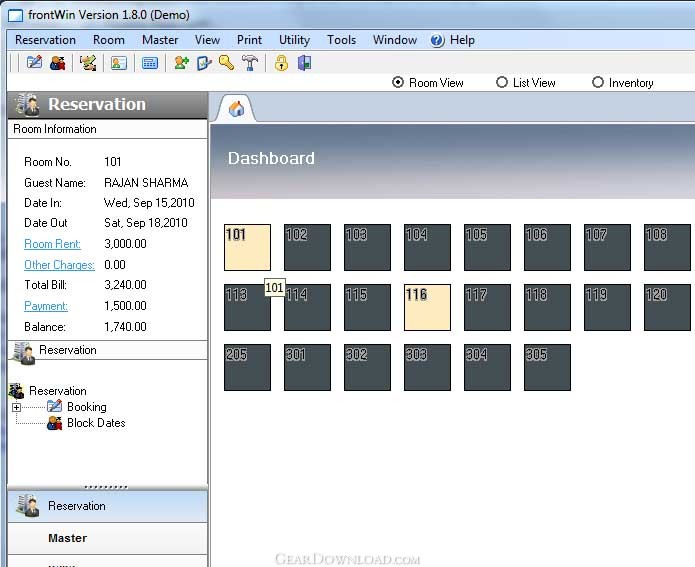Open the Room Rent link
This screenshot has height=567, width=695.
tap(52, 244)
